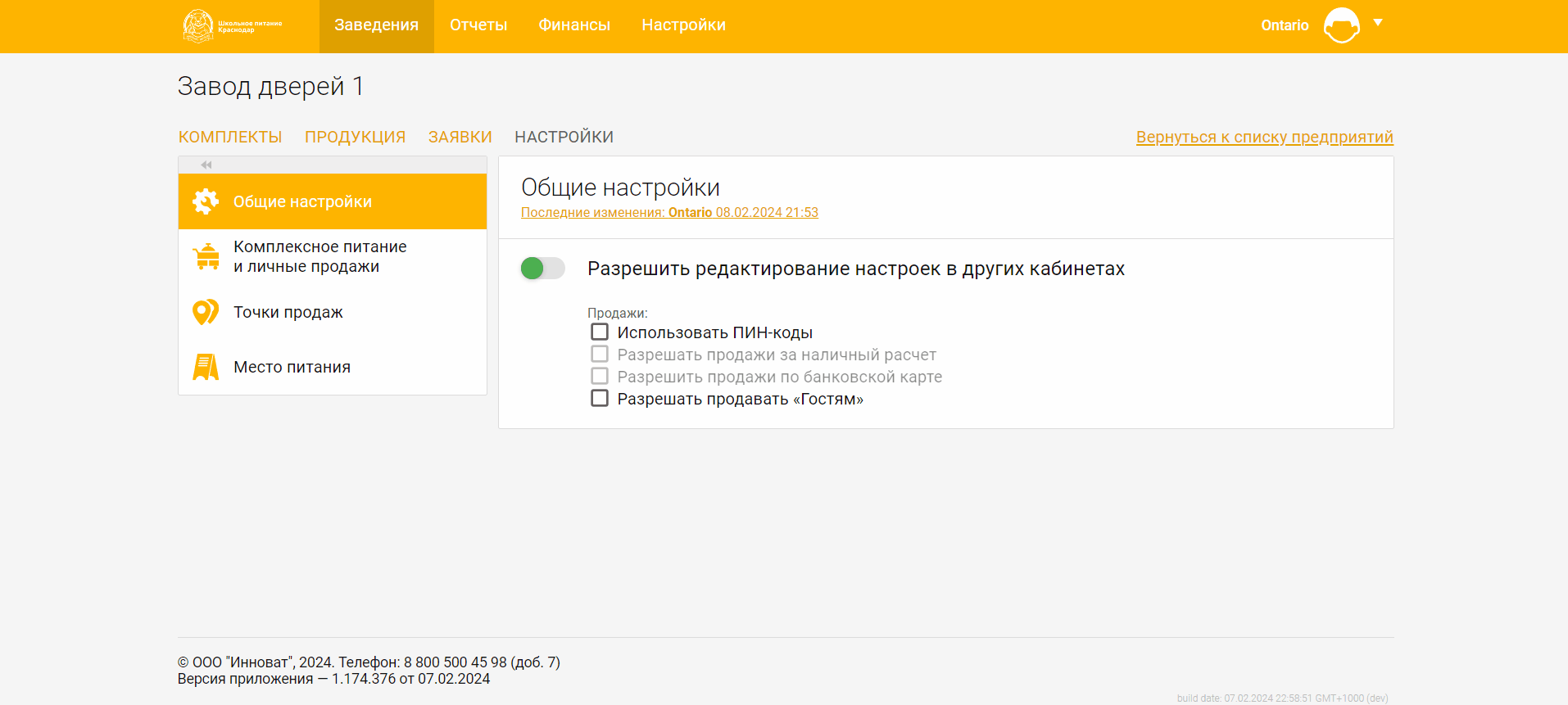Image resolution: width=1568 pixels, height=705 pixels.
Task: Tick the bank card sales checkbox
Action: (600, 377)
